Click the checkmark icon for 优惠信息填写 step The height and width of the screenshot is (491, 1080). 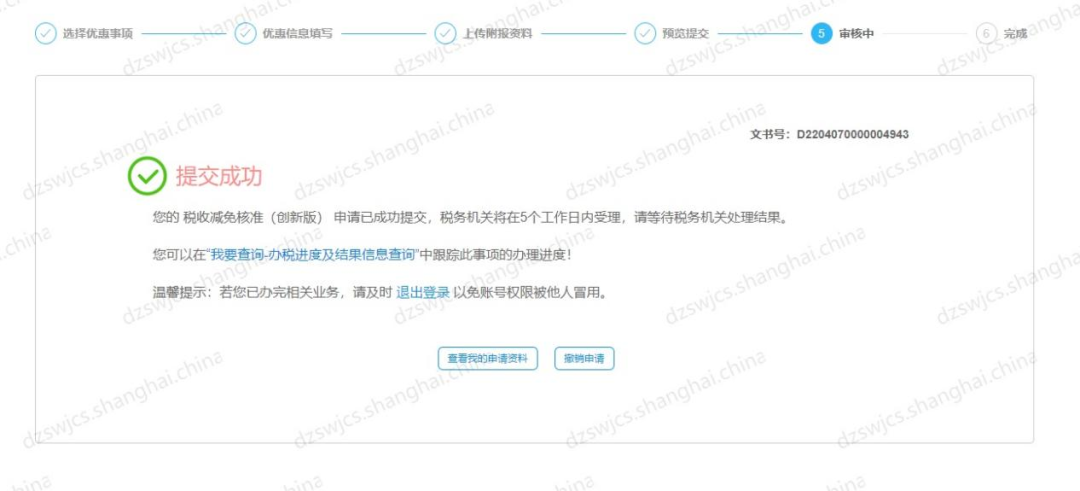click(245, 33)
